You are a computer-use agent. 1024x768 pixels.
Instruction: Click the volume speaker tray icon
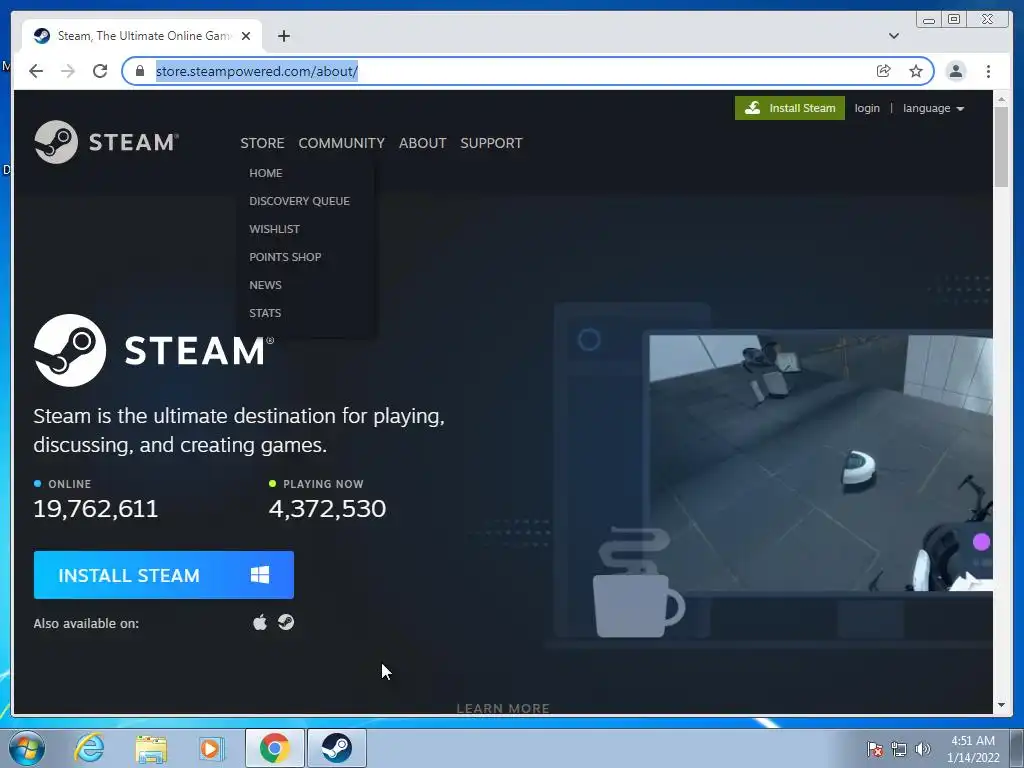922,749
